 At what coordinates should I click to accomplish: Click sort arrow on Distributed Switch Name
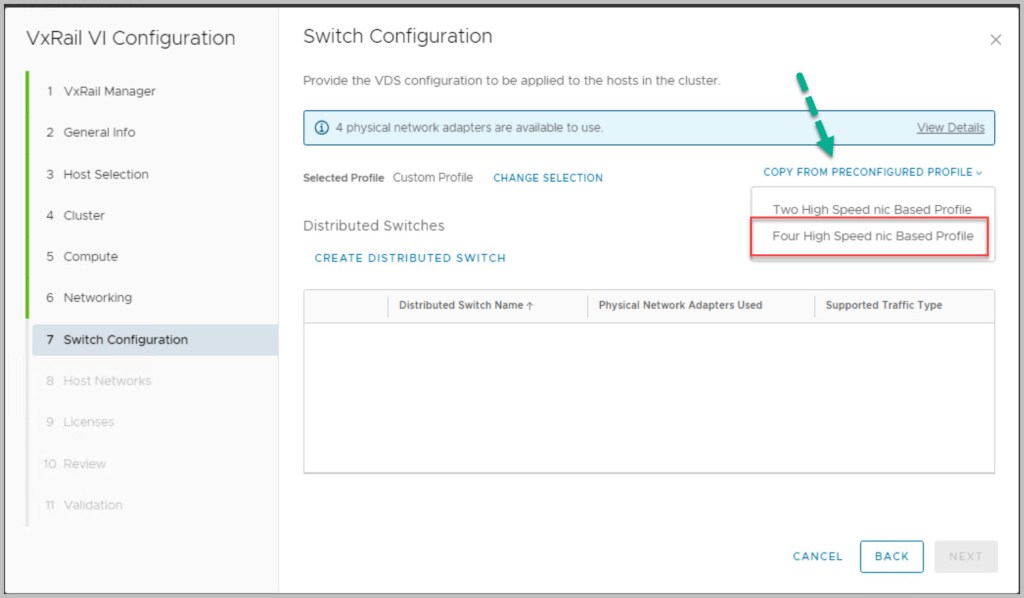[530, 306]
